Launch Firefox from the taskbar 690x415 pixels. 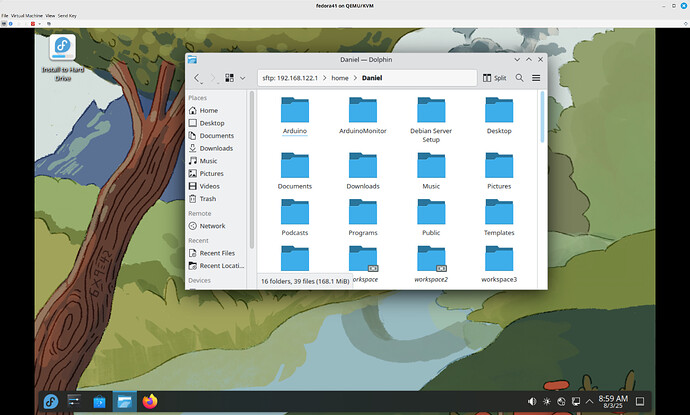(x=149, y=401)
